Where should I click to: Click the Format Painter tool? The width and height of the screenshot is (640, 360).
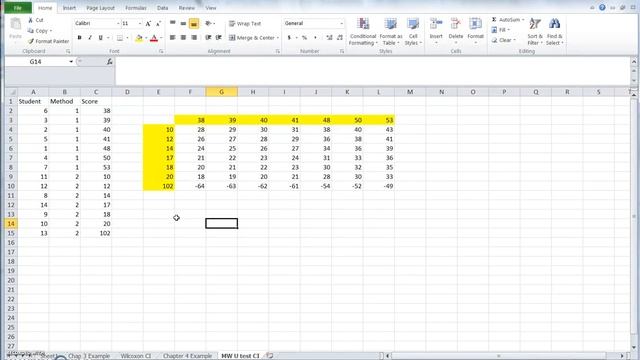pyautogui.click(x=49, y=41)
